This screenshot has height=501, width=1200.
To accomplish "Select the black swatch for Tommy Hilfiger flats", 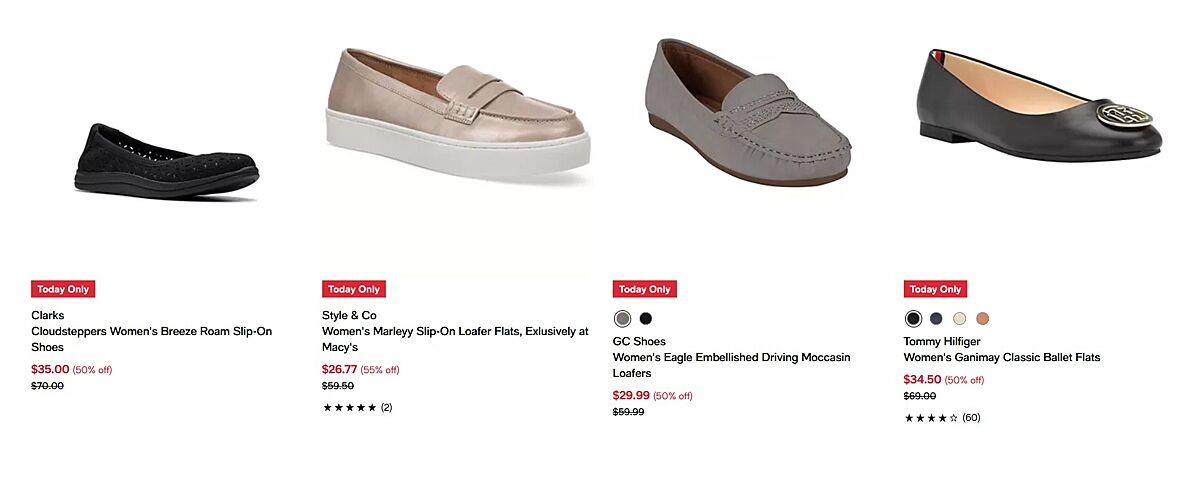I will point(913,319).
